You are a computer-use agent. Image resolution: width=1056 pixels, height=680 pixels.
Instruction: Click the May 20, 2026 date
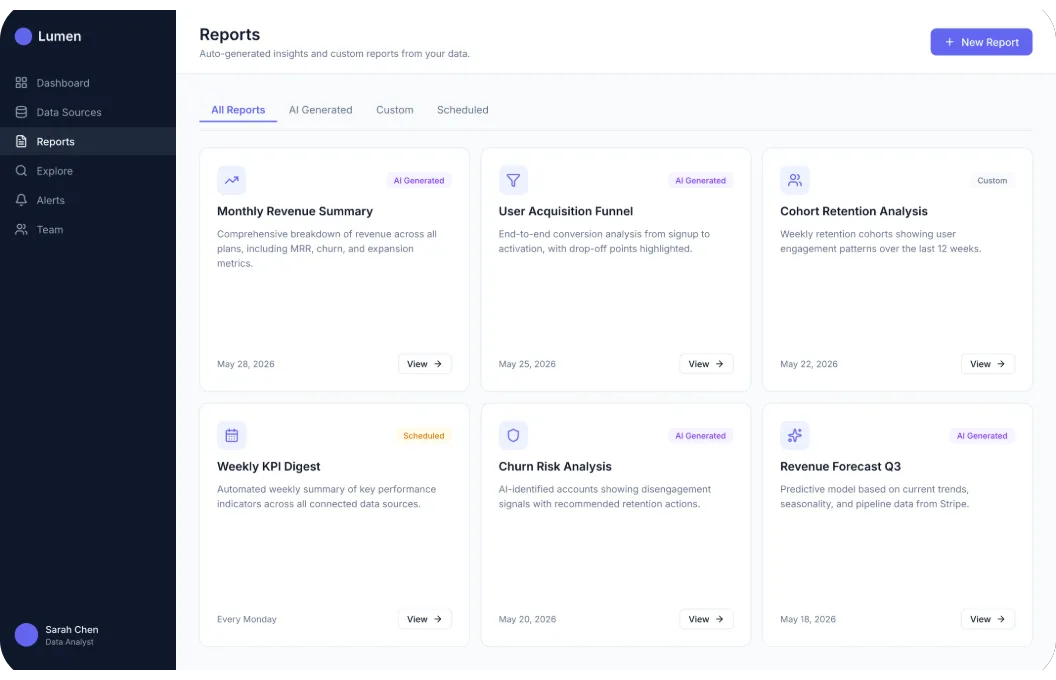coord(527,619)
